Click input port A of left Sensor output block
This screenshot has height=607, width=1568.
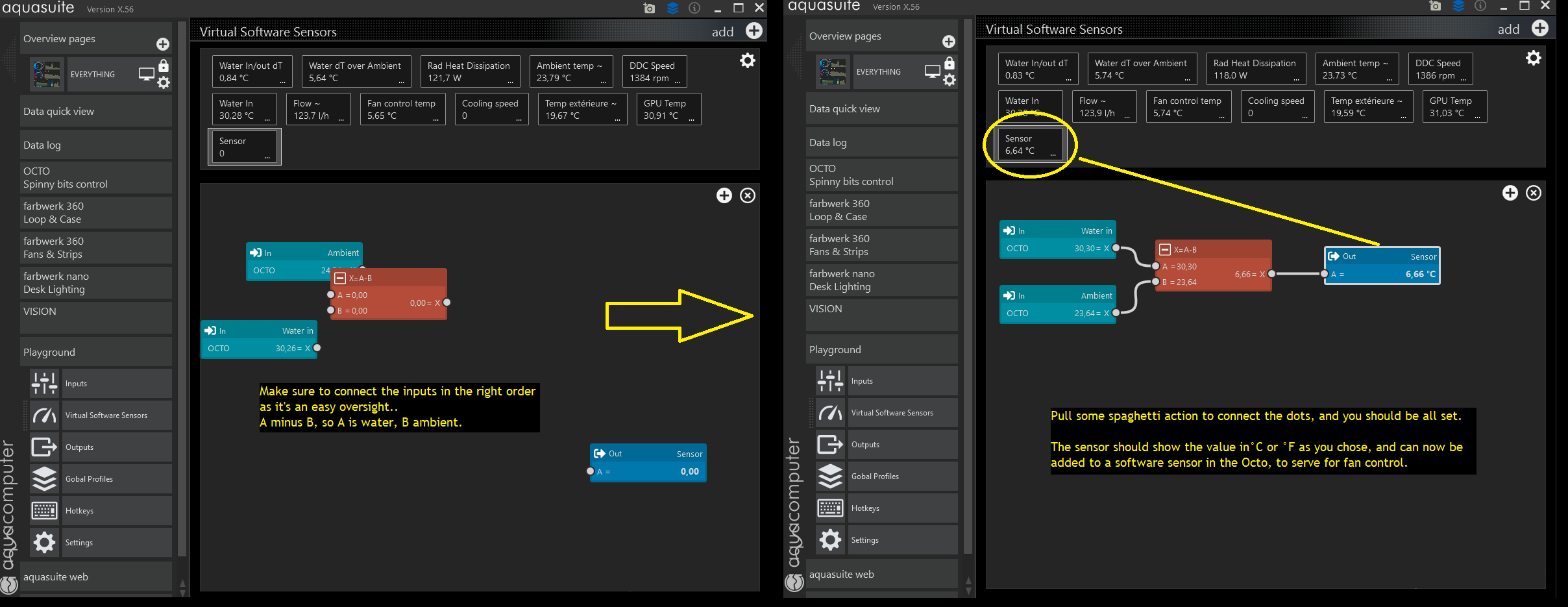point(590,471)
